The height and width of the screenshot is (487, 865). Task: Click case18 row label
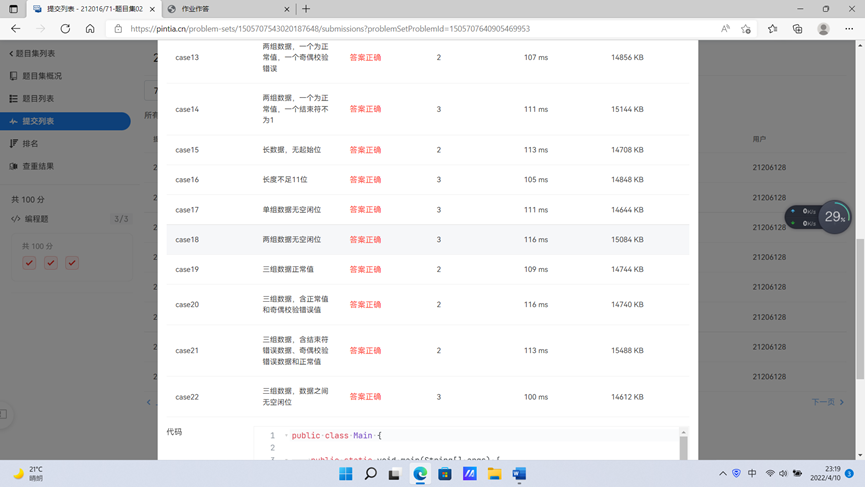pyautogui.click(x=187, y=239)
